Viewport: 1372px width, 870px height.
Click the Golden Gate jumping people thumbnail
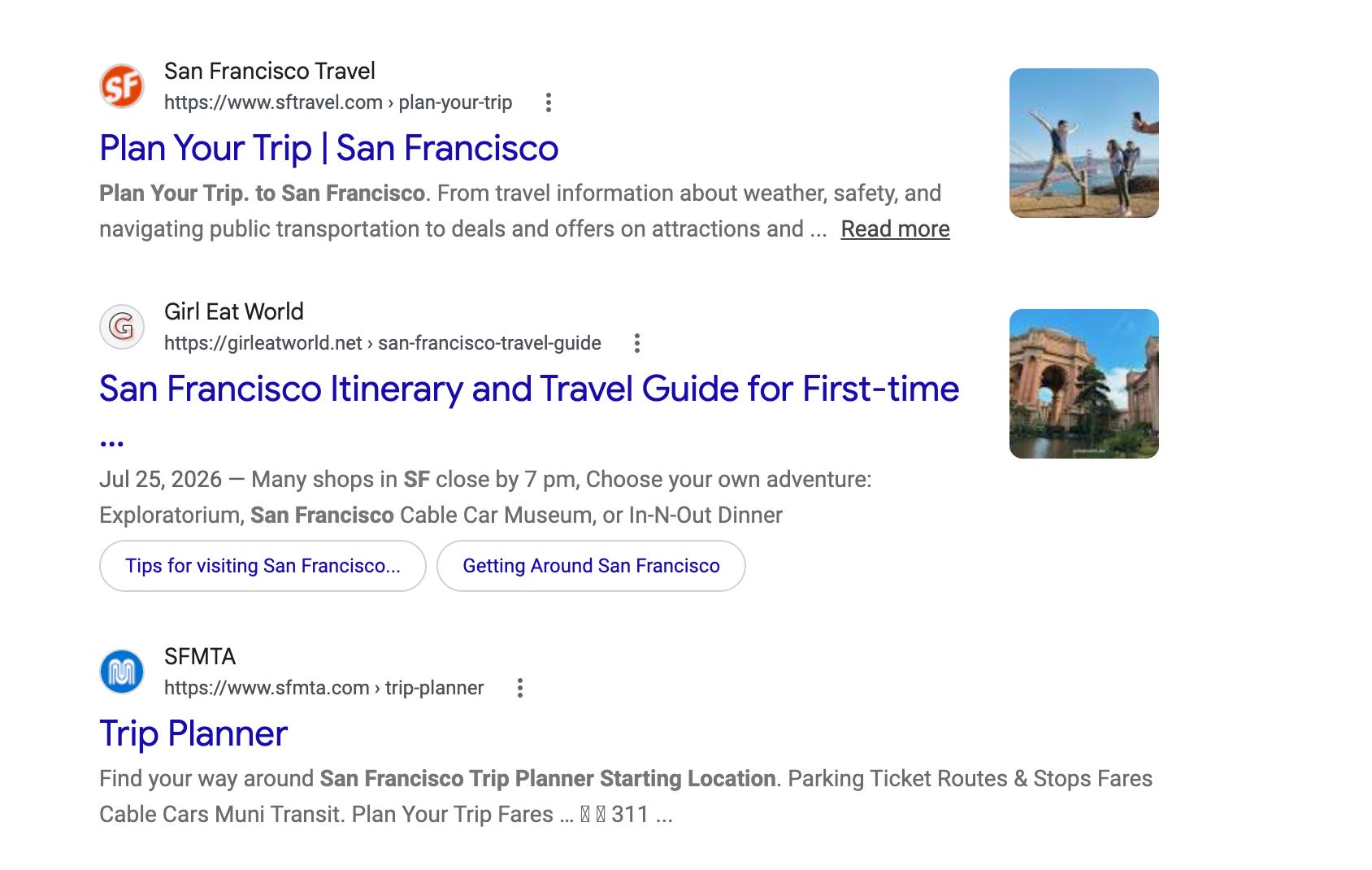tap(1084, 143)
